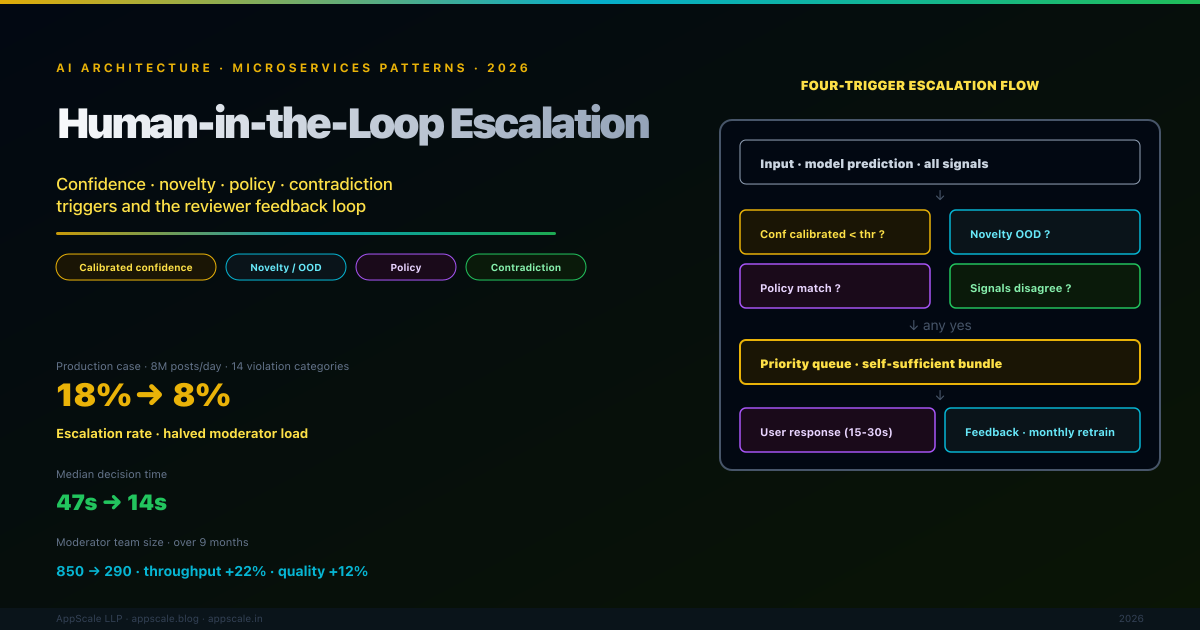This screenshot has height=630, width=1200.
Task: Click the 850 → 290 throughput stat line
Action: click(212, 571)
